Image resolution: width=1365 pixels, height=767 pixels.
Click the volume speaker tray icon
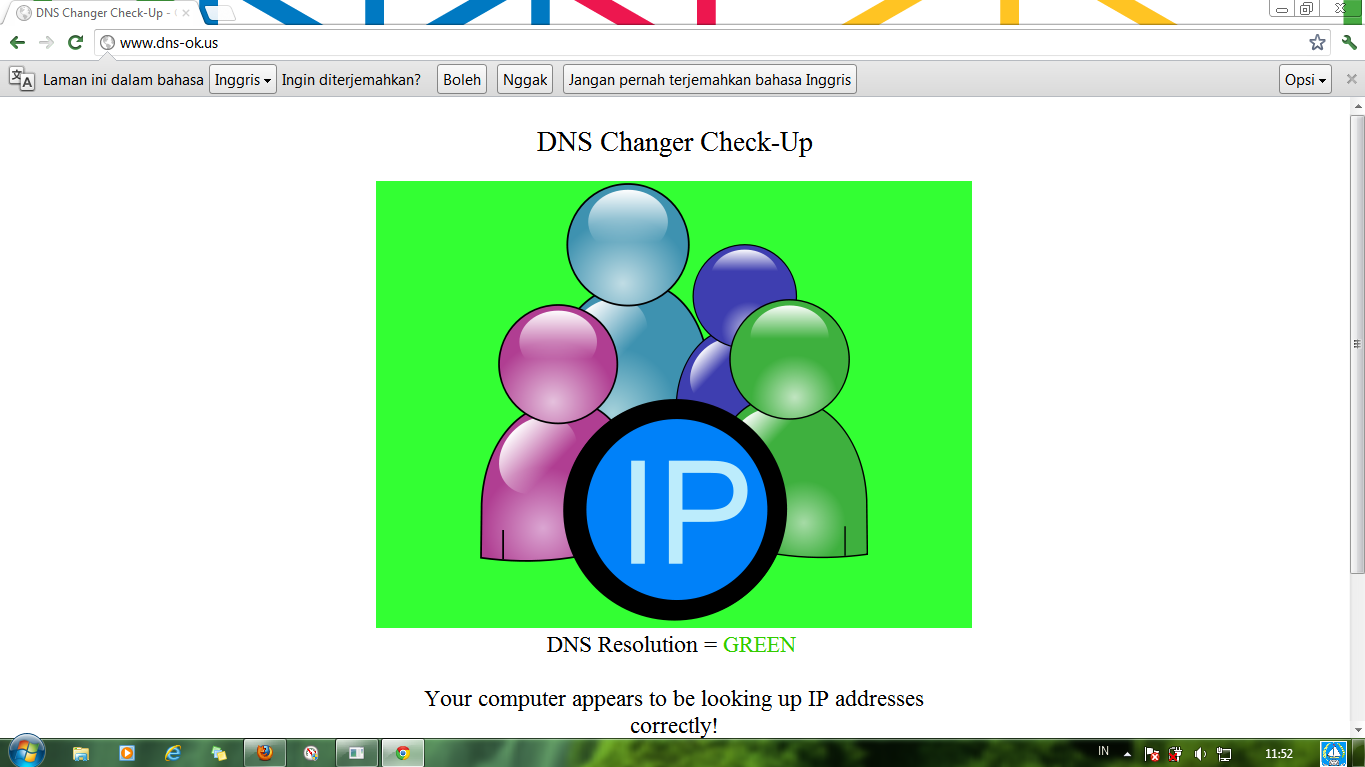1200,753
